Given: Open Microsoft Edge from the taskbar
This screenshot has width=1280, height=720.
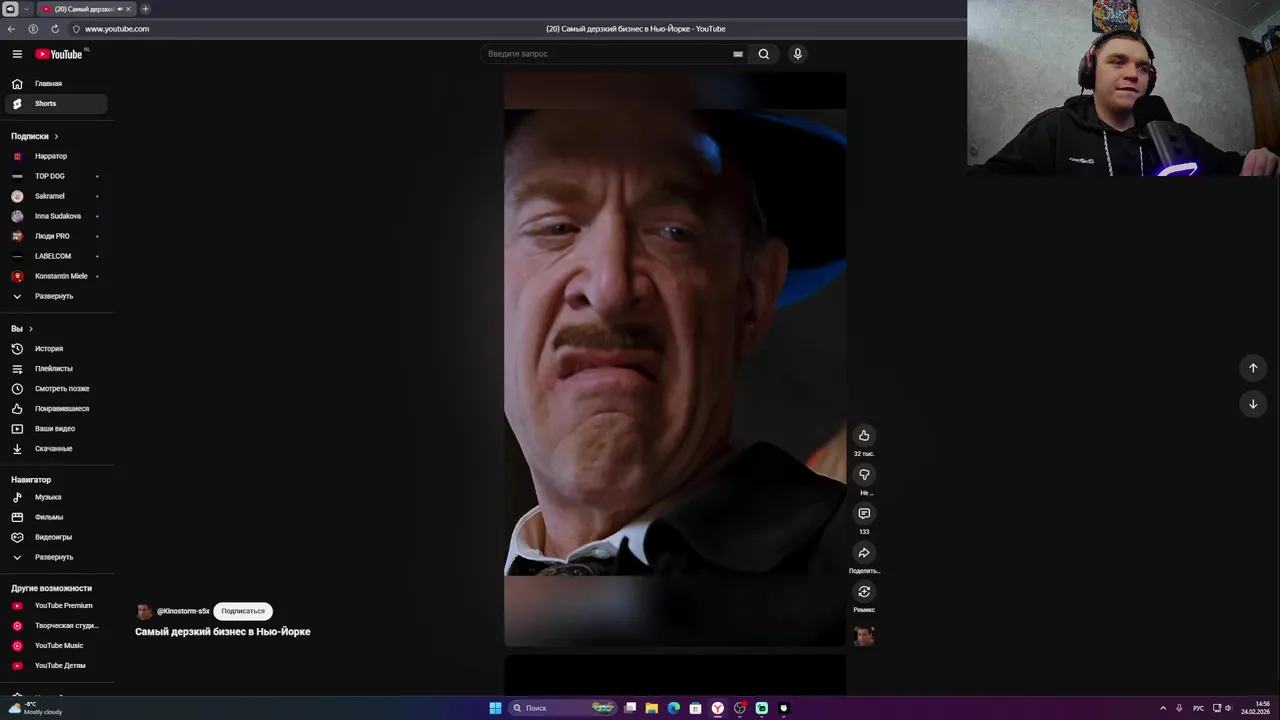Looking at the screenshot, I should point(674,708).
